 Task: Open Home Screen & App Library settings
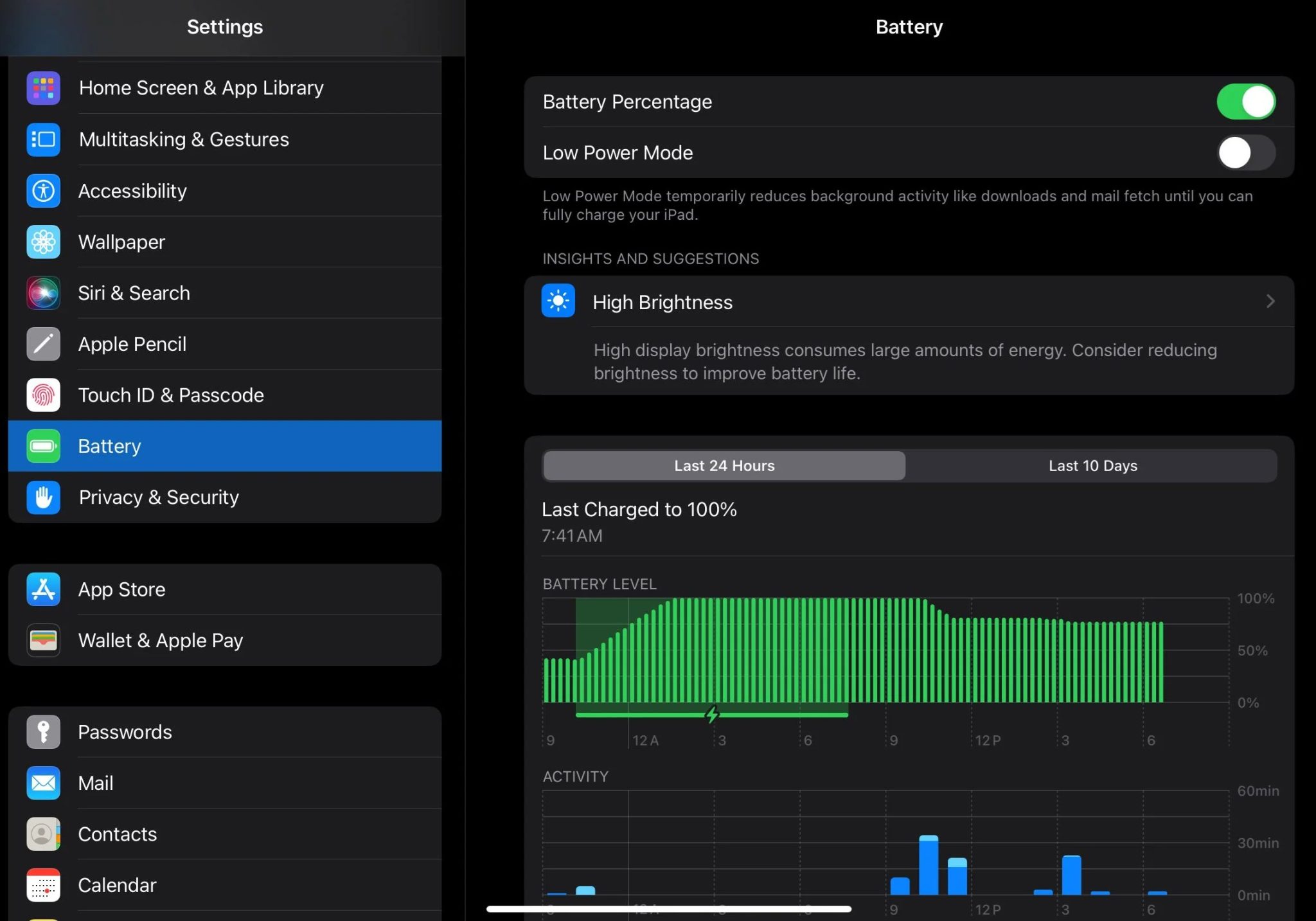point(225,88)
